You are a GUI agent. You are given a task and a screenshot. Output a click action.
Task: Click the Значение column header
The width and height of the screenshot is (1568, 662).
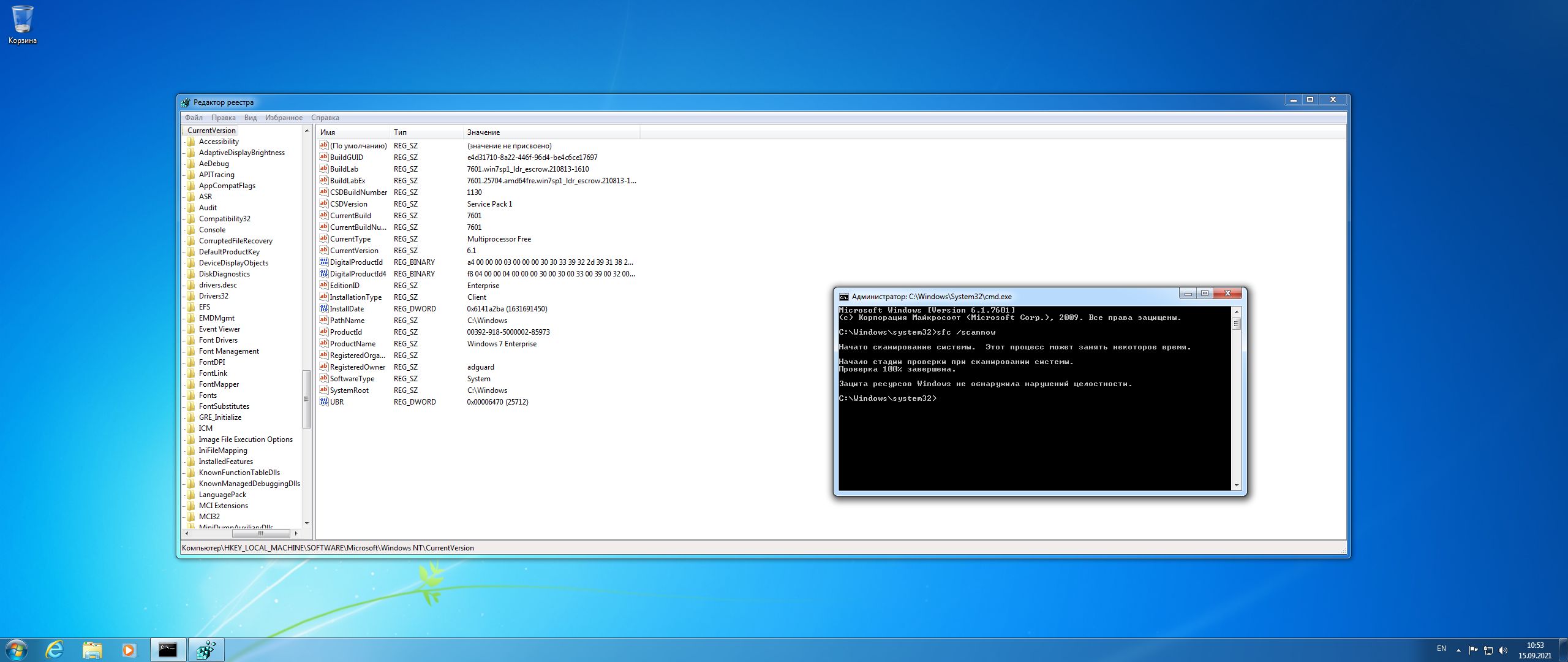pos(483,132)
